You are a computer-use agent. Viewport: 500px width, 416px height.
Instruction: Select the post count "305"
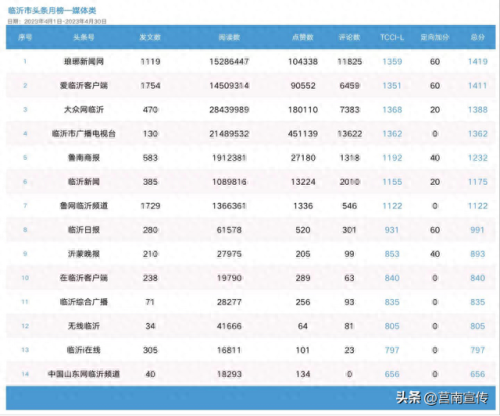(x=150, y=350)
